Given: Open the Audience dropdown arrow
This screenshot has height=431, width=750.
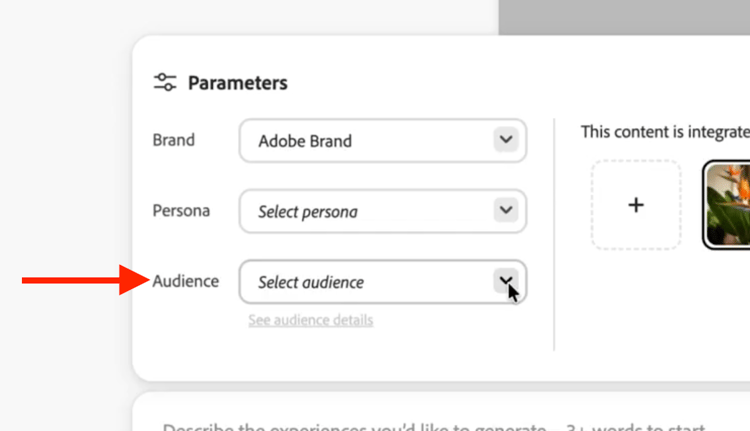Looking at the screenshot, I should (x=506, y=281).
